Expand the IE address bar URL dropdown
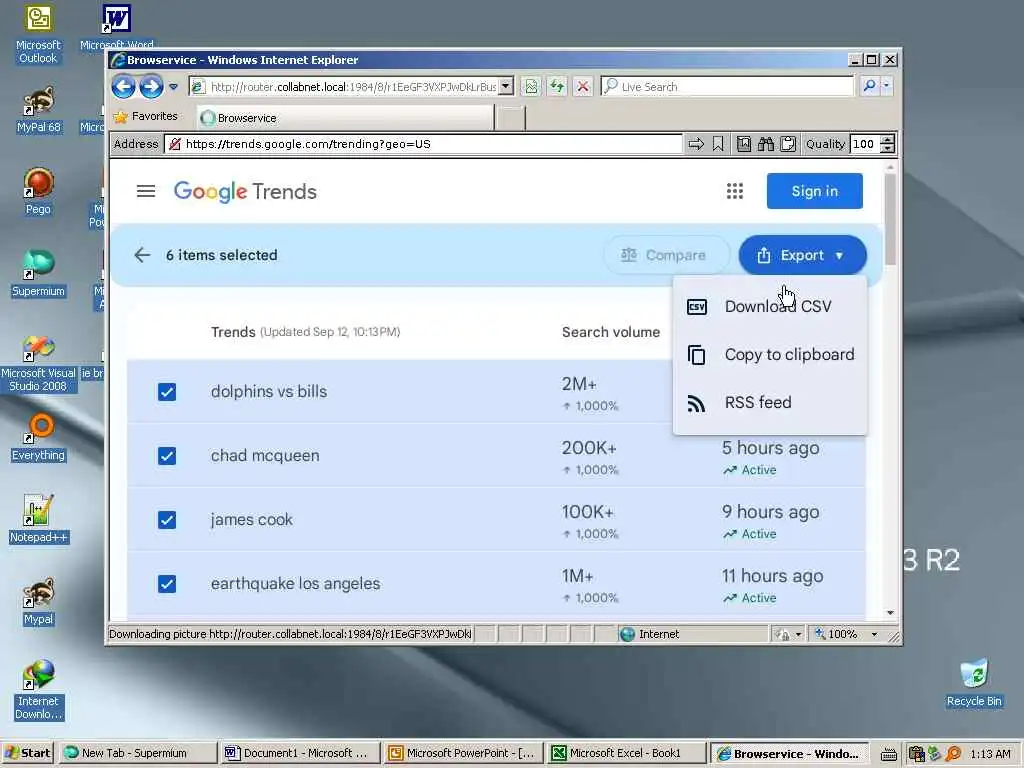 [506, 86]
